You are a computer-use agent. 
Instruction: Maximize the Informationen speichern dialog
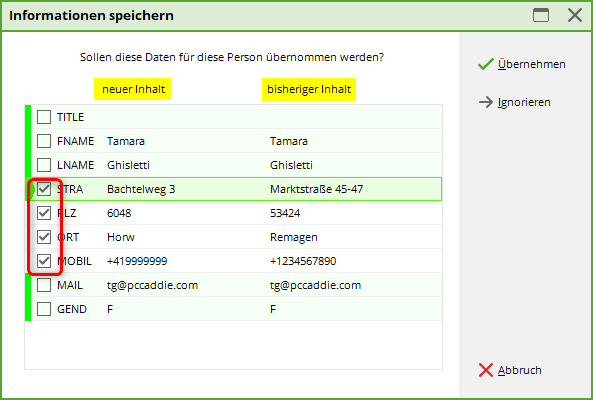pyautogui.click(x=541, y=16)
